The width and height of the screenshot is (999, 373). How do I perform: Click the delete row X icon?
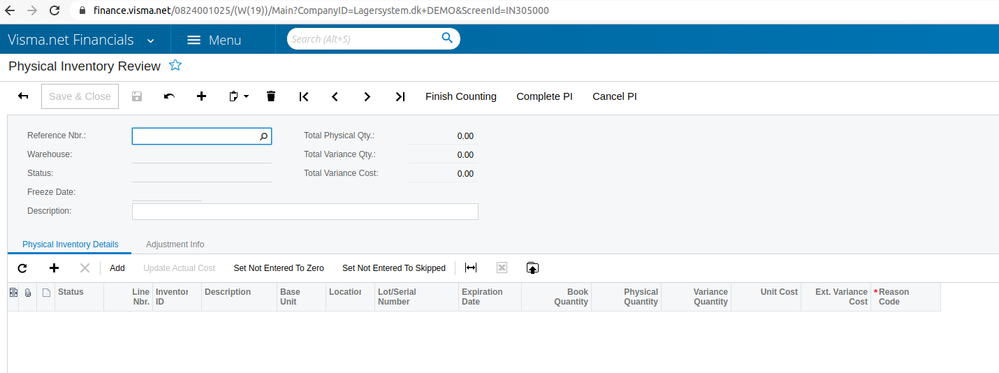85,268
